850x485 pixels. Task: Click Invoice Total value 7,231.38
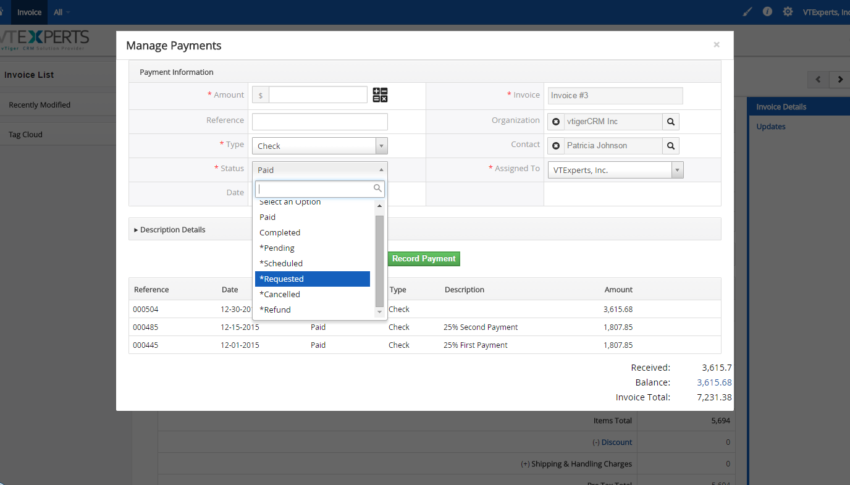tap(714, 397)
